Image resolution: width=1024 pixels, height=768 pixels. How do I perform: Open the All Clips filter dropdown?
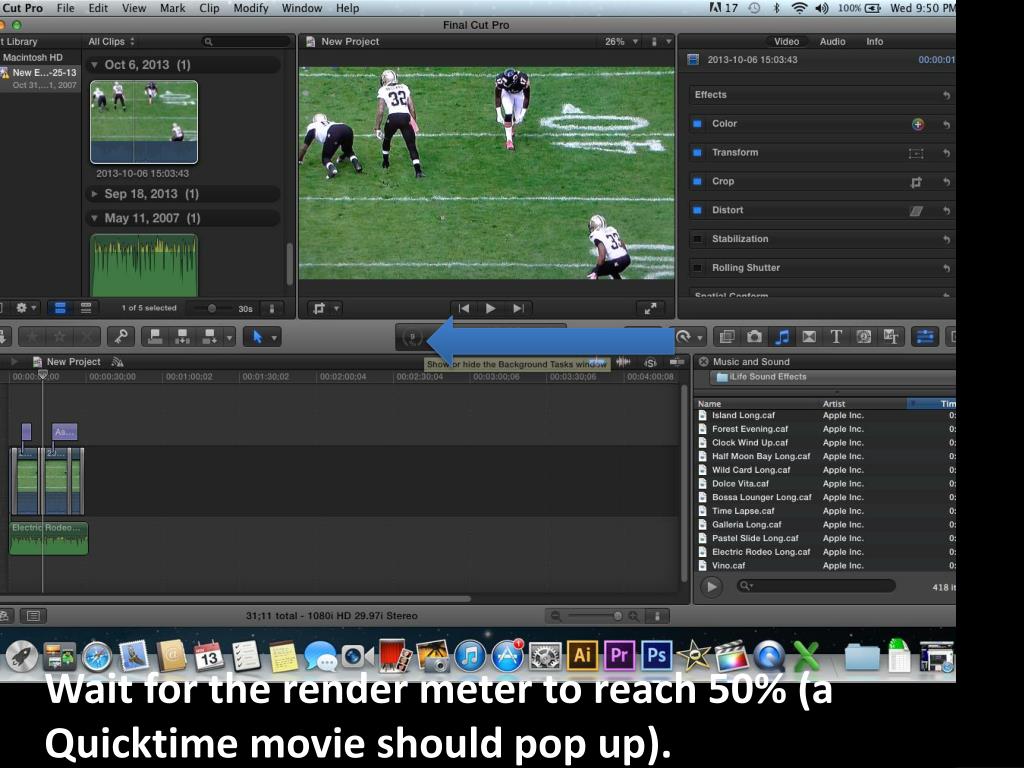pyautogui.click(x=112, y=41)
